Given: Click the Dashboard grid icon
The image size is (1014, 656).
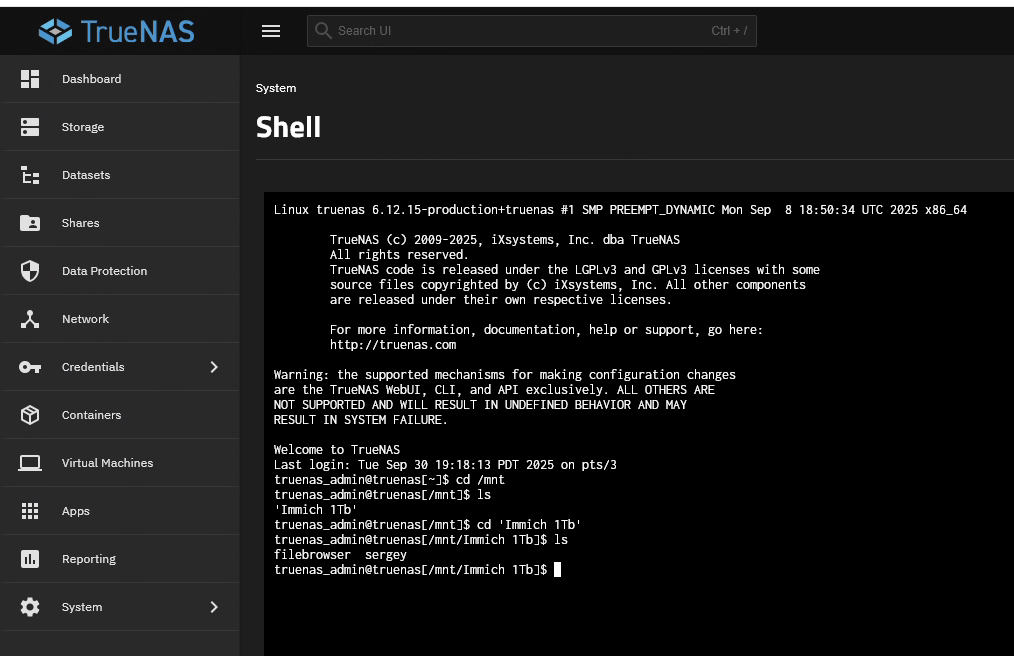Looking at the screenshot, I should click(x=30, y=79).
